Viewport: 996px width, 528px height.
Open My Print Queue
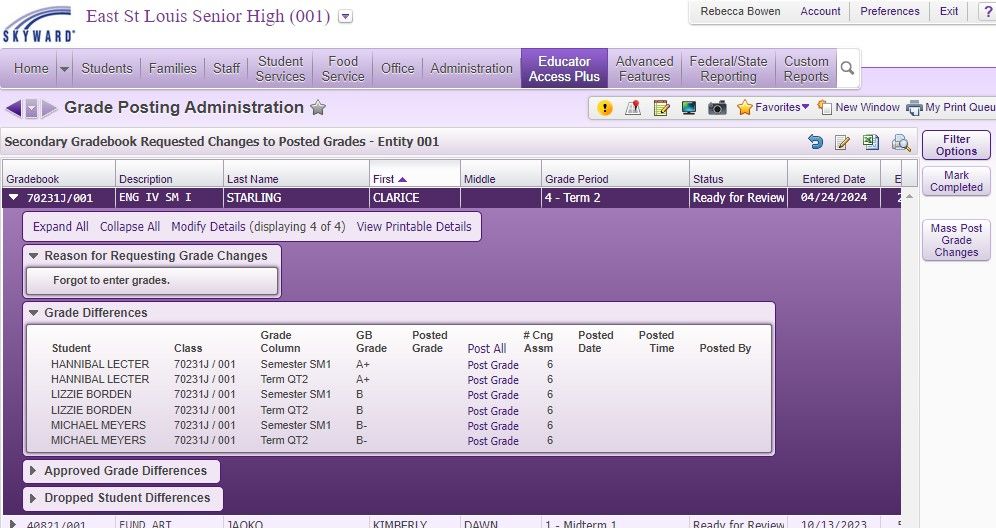click(950, 108)
